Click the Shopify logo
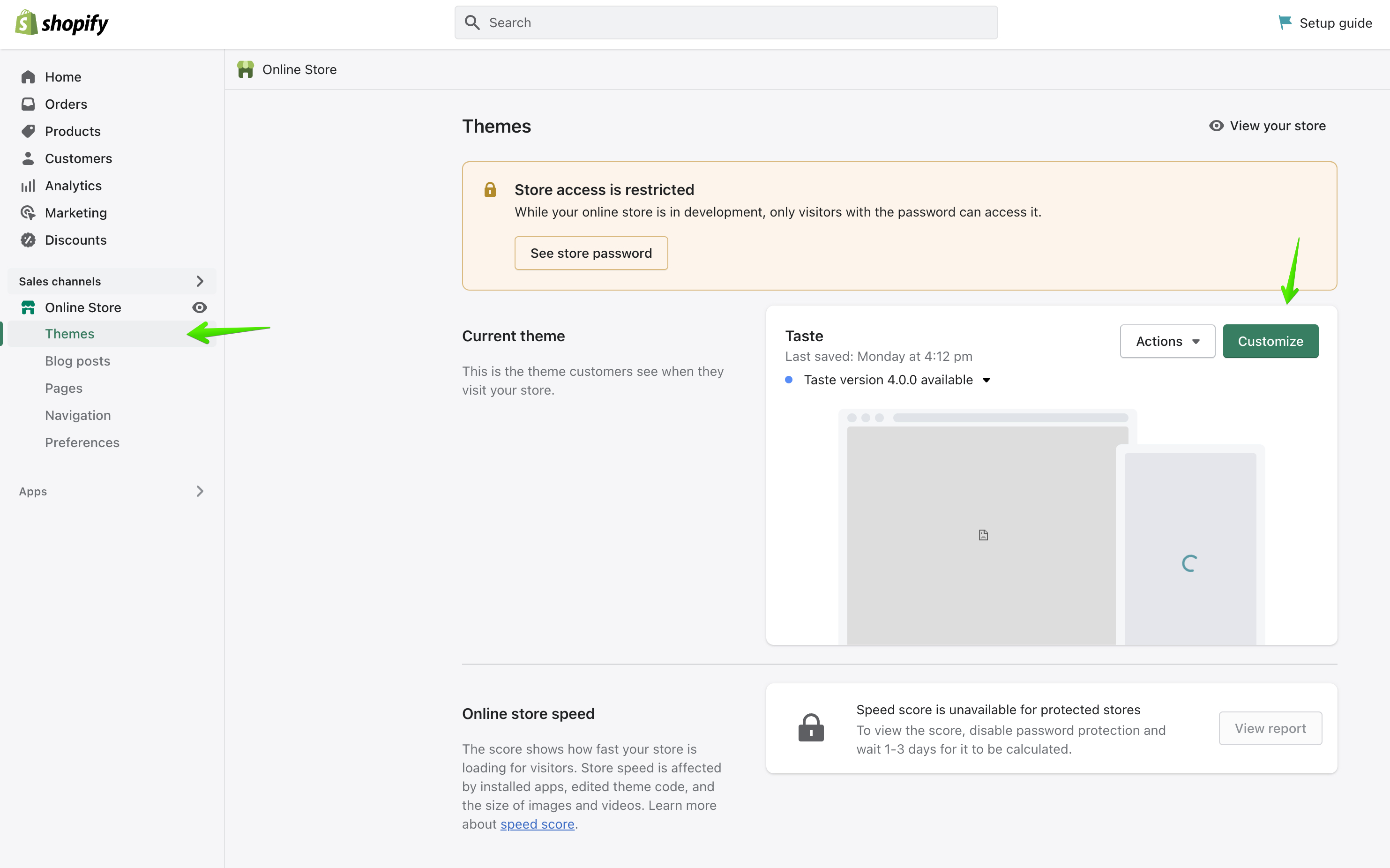 coord(61,23)
